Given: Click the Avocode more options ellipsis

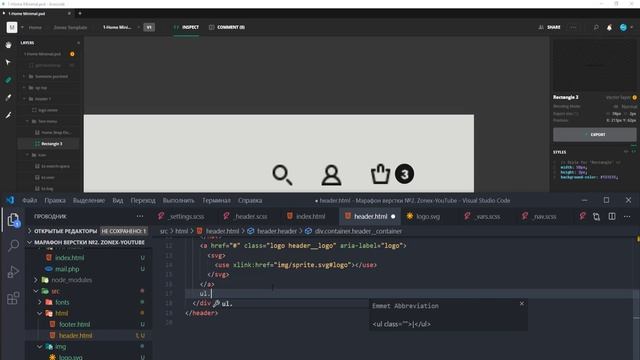Looking at the screenshot, I should pos(573,27).
